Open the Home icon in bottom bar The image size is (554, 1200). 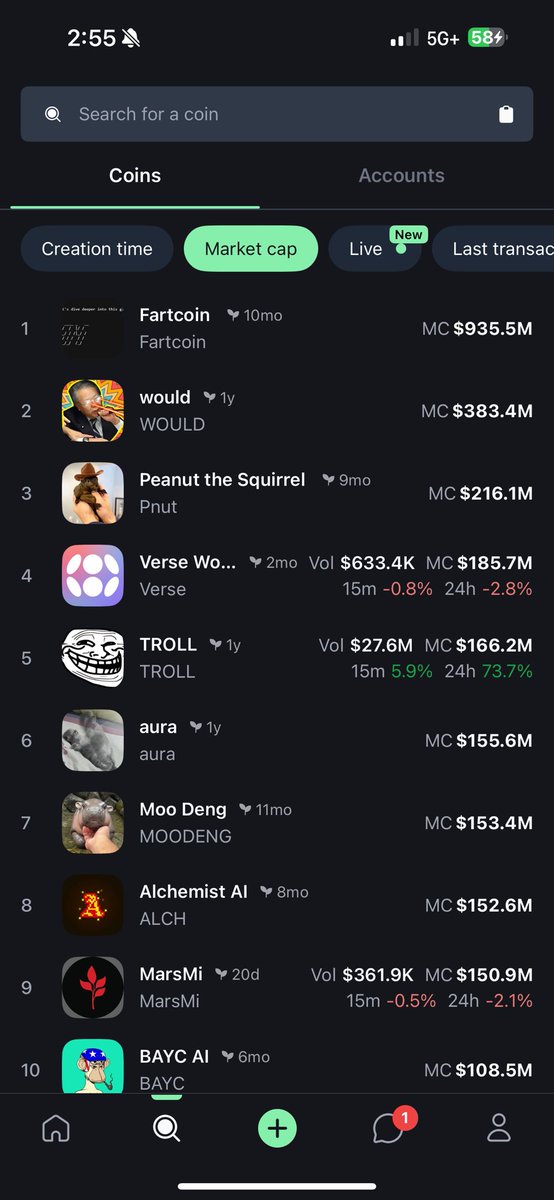click(56, 1129)
